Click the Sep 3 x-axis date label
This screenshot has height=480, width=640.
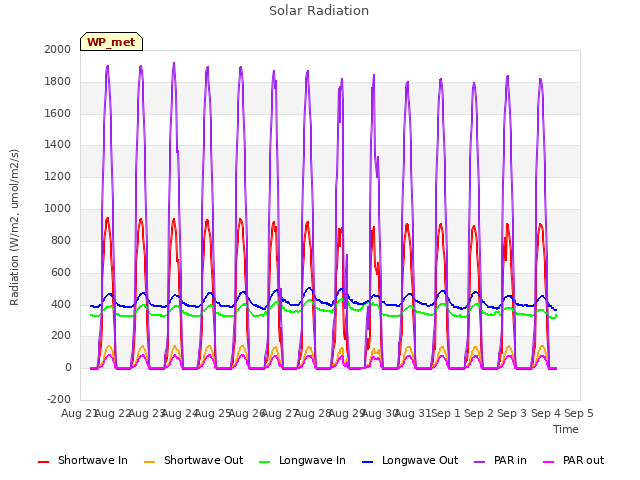(512, 413)
